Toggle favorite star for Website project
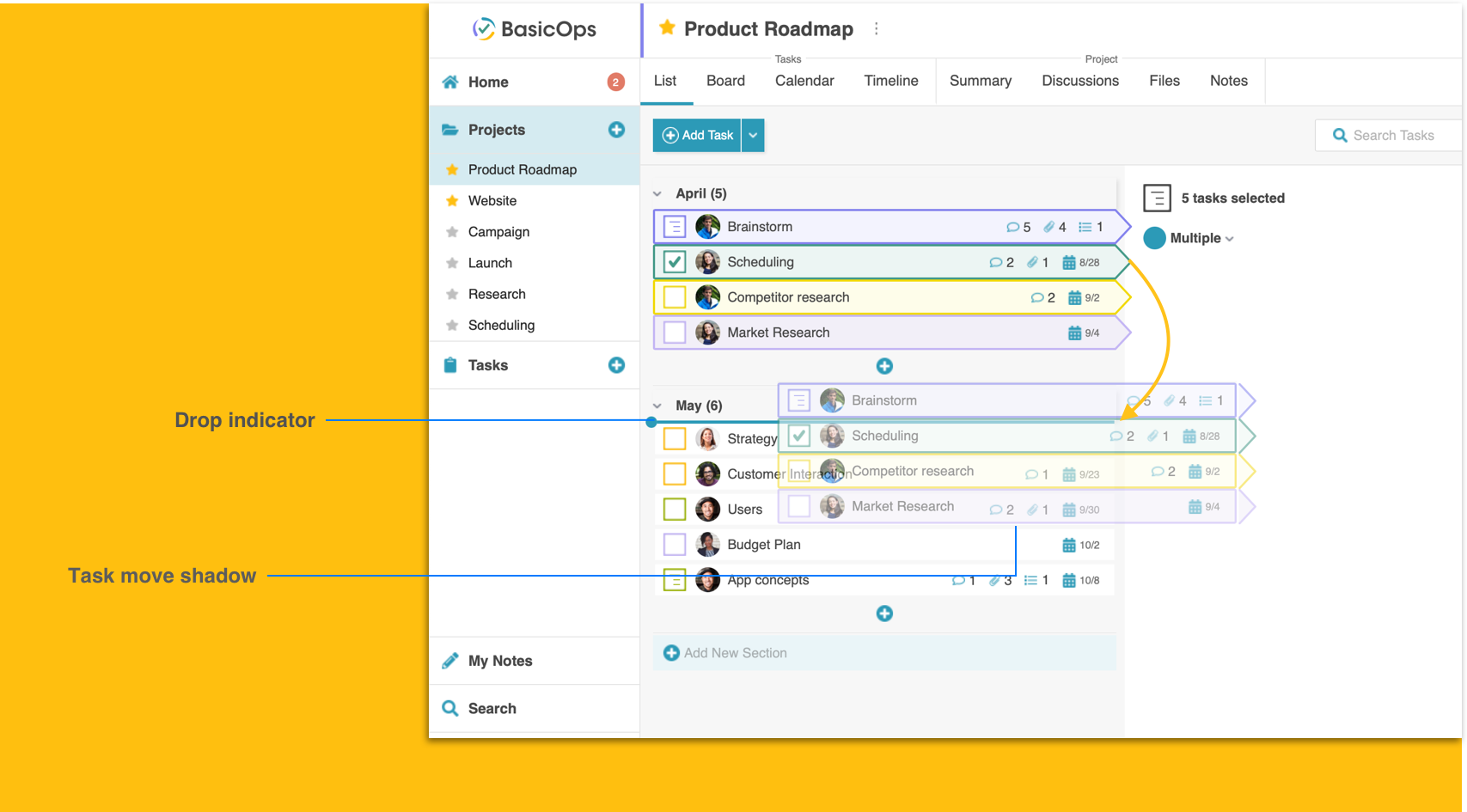The image size is (1467, 812). coord(452,201)
